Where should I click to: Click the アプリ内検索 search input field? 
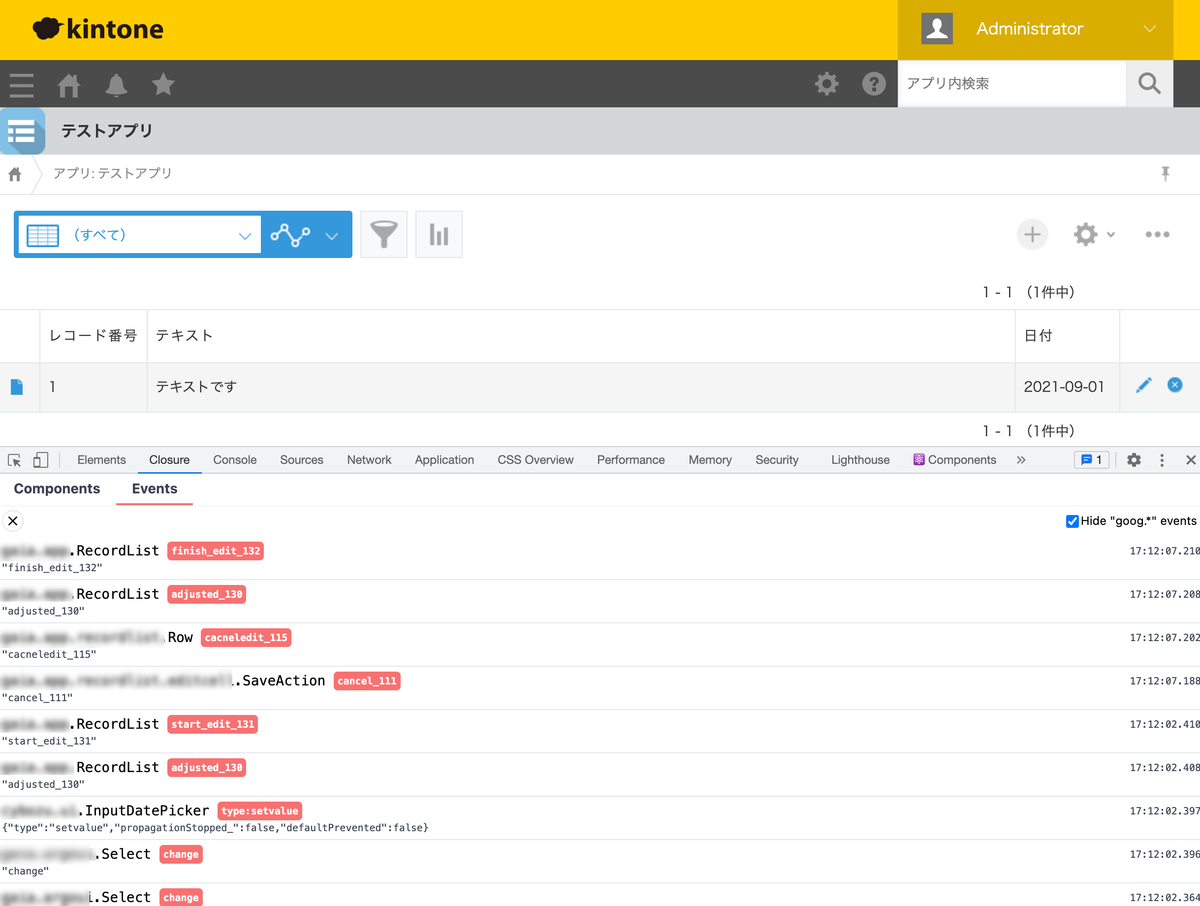coord(1010,84)
